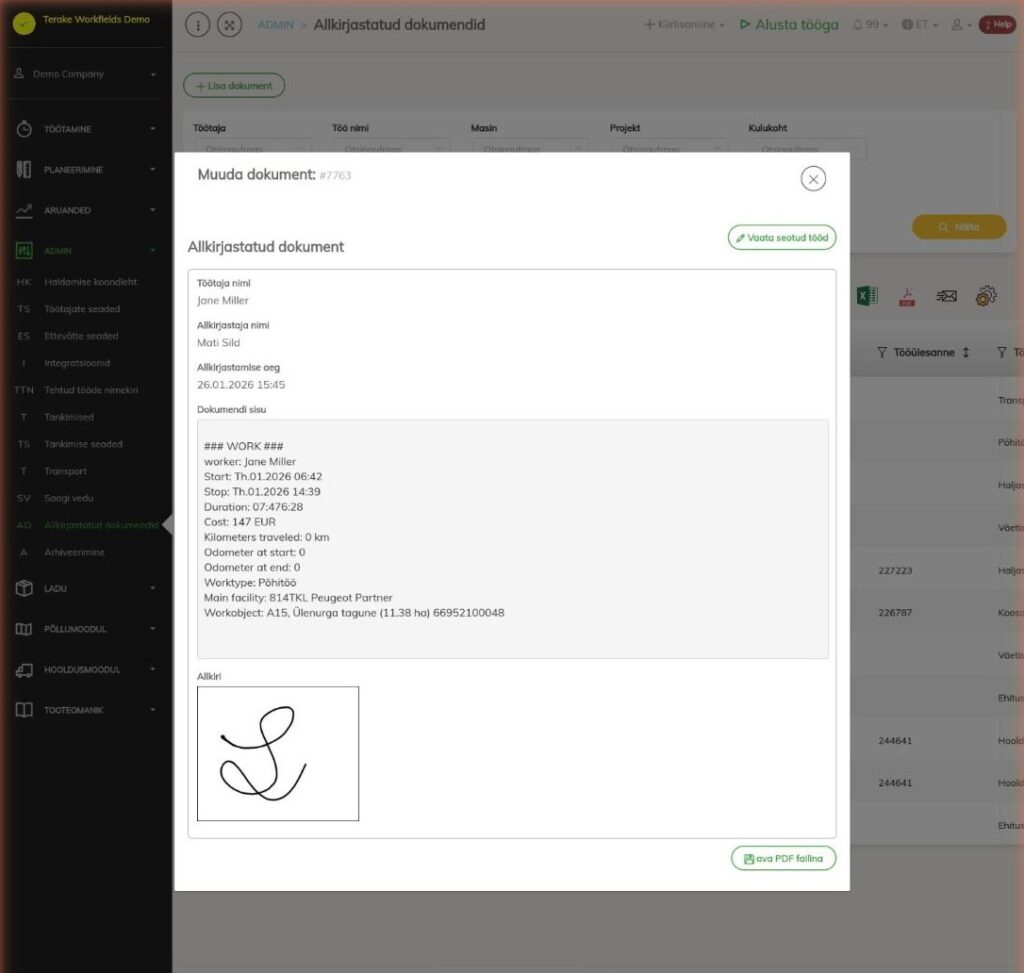Export table to Excel icon

867,296
